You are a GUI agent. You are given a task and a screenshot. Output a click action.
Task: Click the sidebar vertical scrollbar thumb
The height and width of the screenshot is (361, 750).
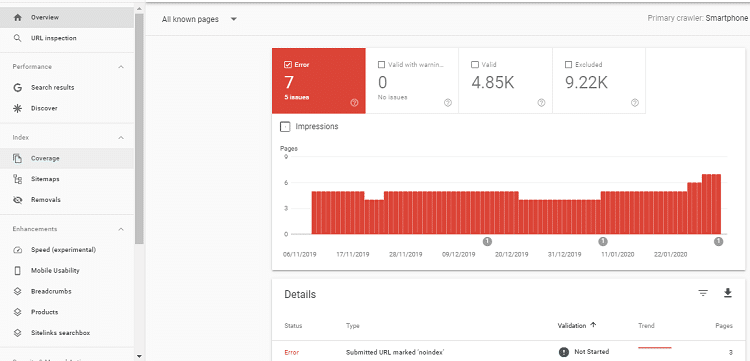tap(139, 128)
